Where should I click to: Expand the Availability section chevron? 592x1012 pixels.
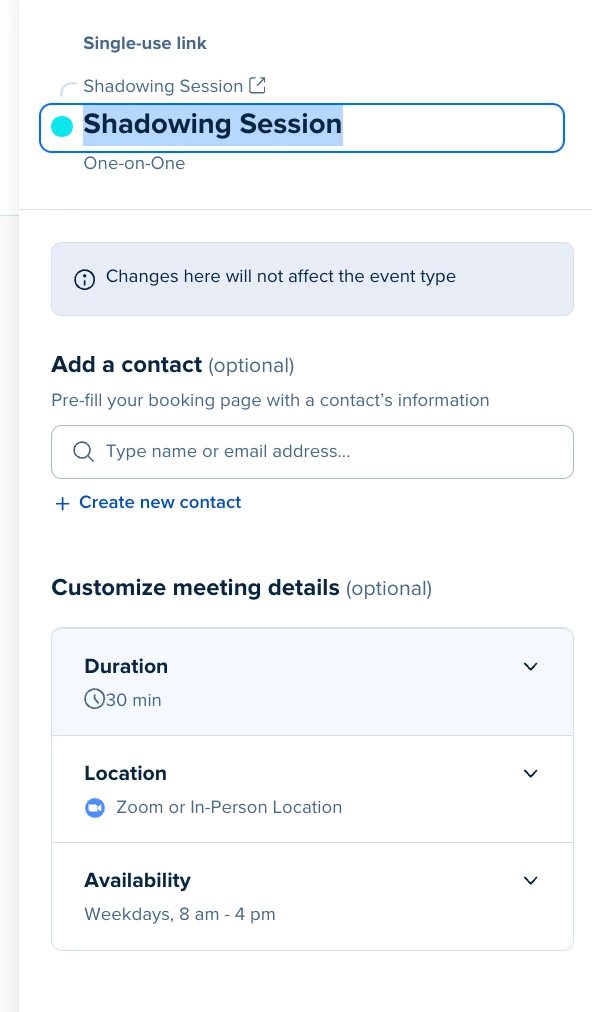click(x=531, y=881)
